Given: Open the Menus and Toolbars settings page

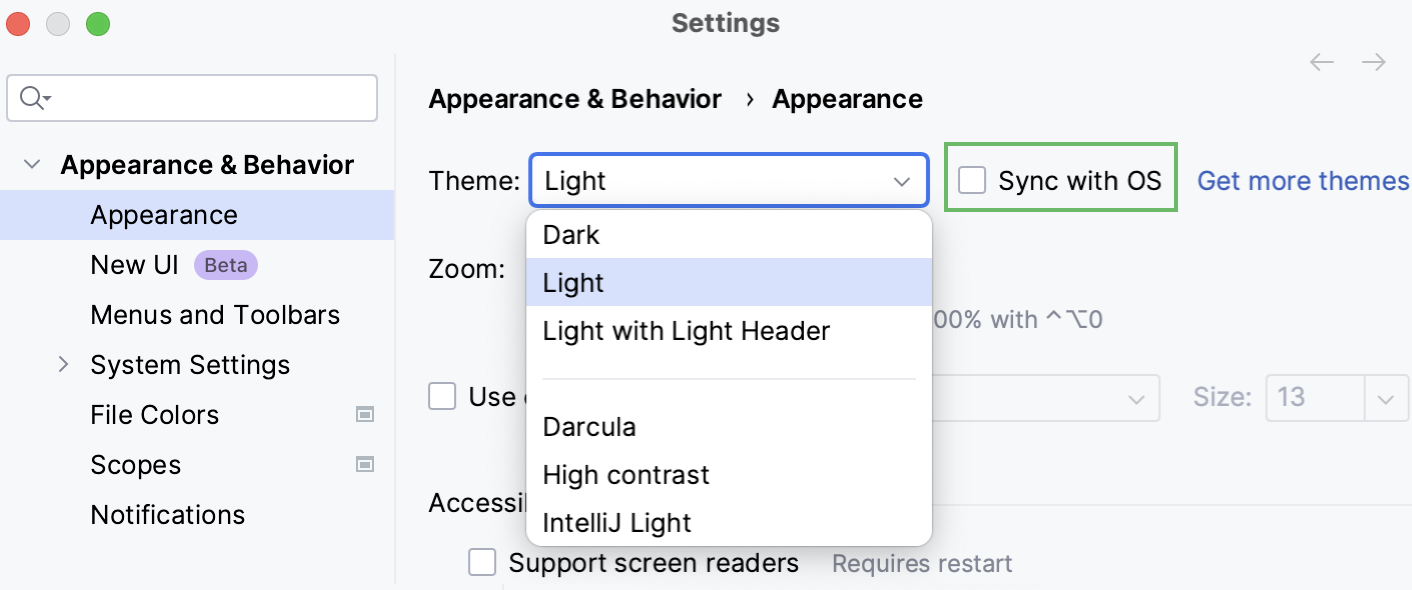Looking at the screenshot, I should [215, 315].
